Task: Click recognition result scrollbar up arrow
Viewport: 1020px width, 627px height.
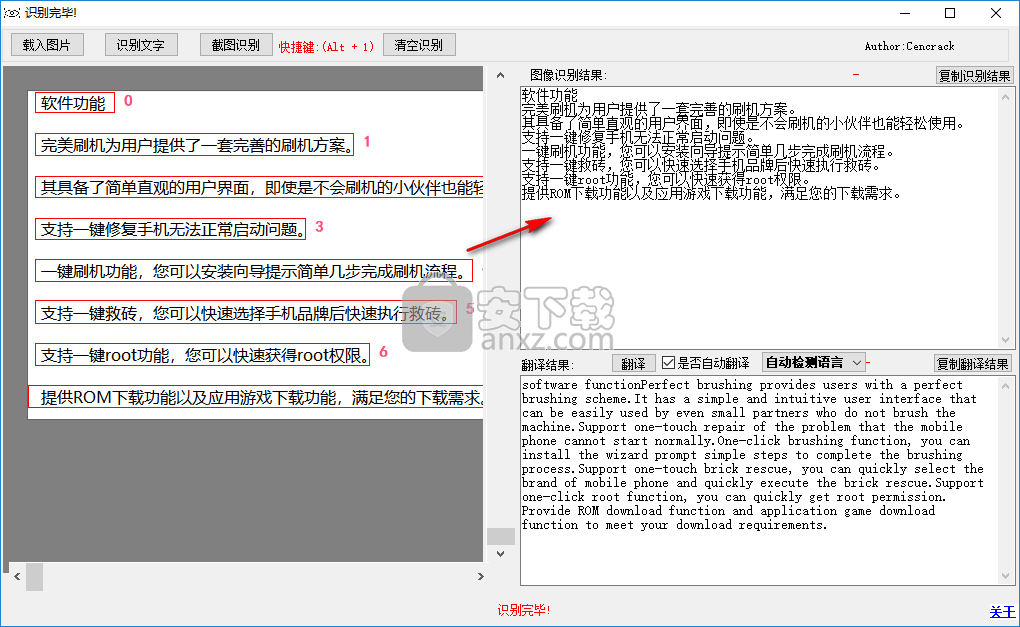Action: tap(1006, 97)
